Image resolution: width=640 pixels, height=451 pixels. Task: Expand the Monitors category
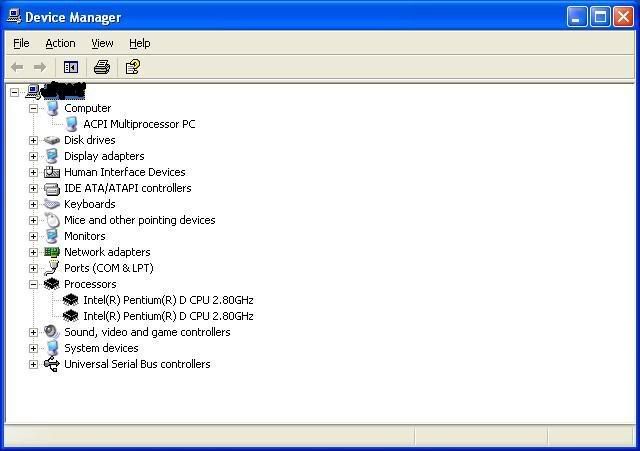pyautogui.click(x=33, y=236)
